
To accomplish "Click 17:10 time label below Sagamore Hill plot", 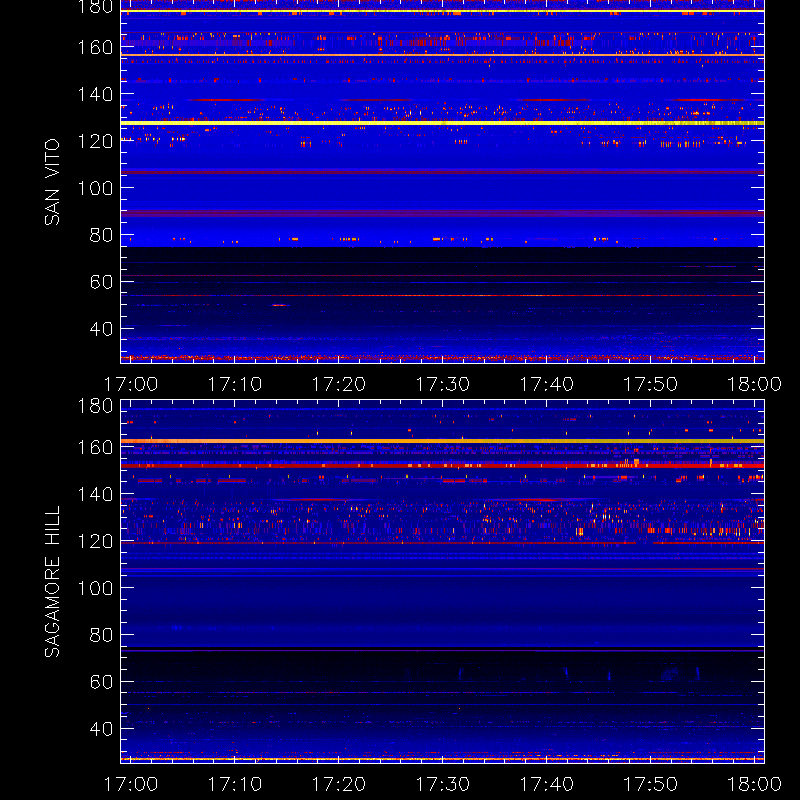I will click(235, 784).
